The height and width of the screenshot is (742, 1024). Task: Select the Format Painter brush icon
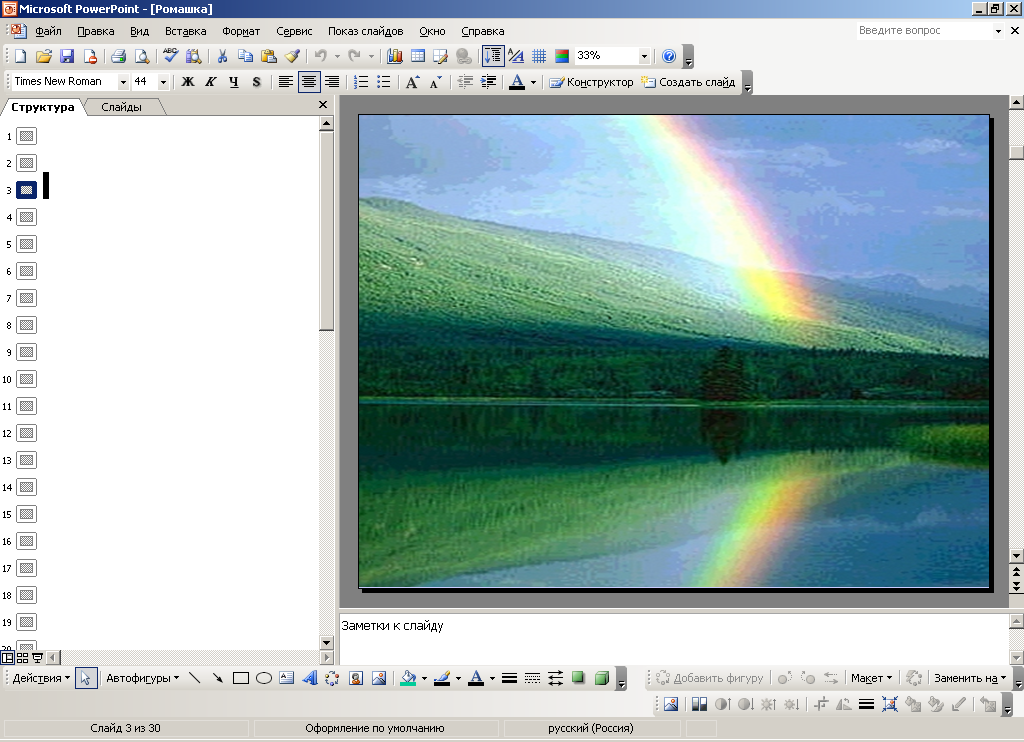tap(292, 56)
